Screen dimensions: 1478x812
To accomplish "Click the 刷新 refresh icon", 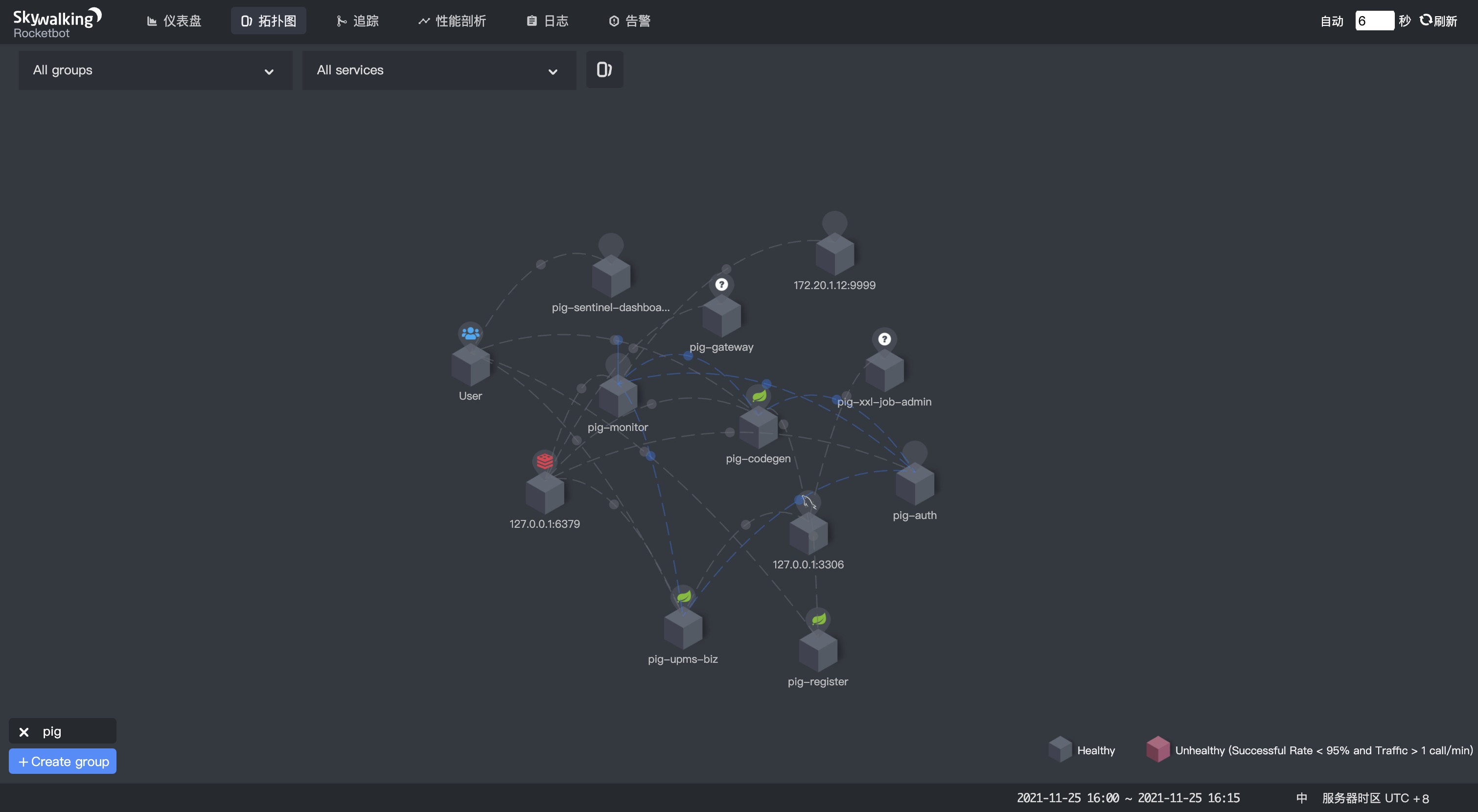I will (x=1426, y=20).
